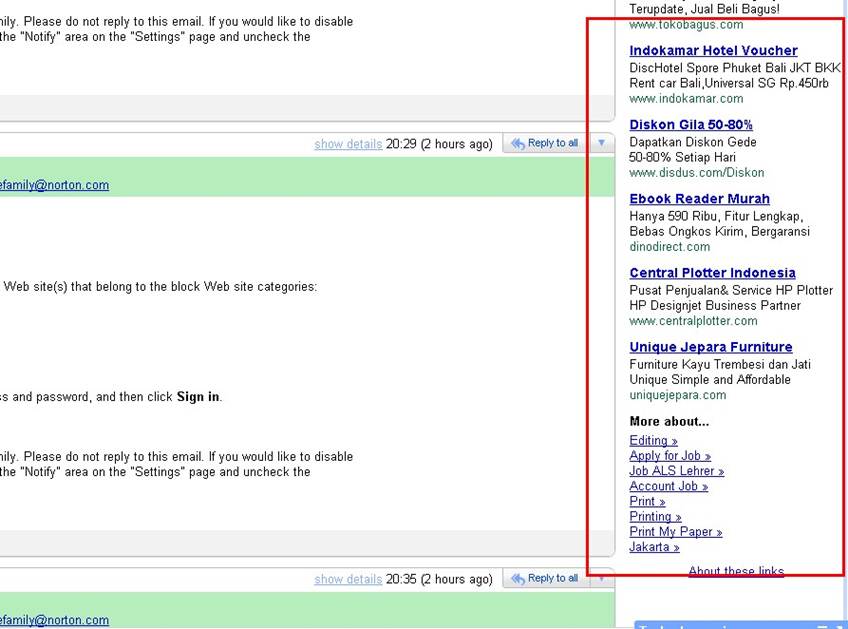Show details for the 20:35 message

click(348, 579)
